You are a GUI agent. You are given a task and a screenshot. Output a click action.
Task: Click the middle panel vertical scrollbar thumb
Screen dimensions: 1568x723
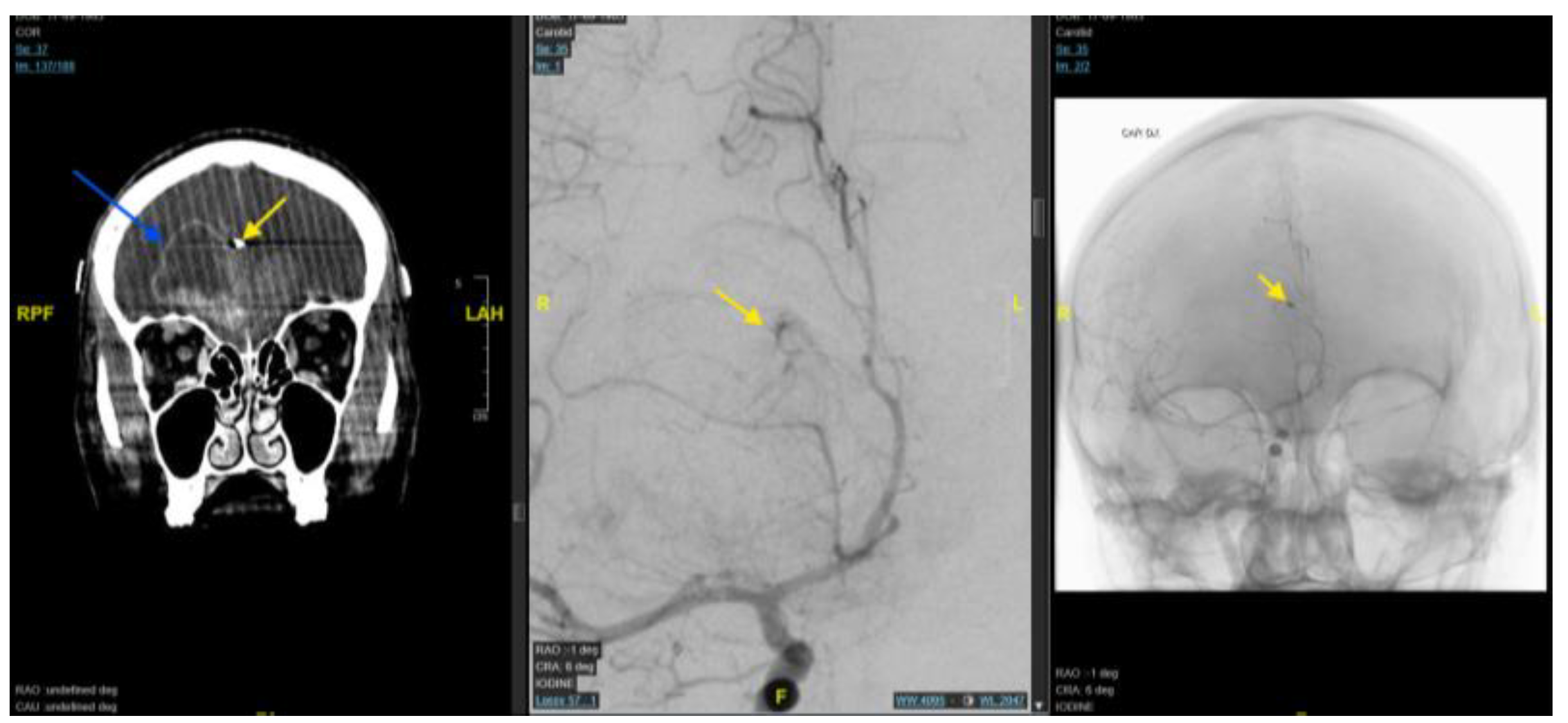click(x=1038, y=217)
